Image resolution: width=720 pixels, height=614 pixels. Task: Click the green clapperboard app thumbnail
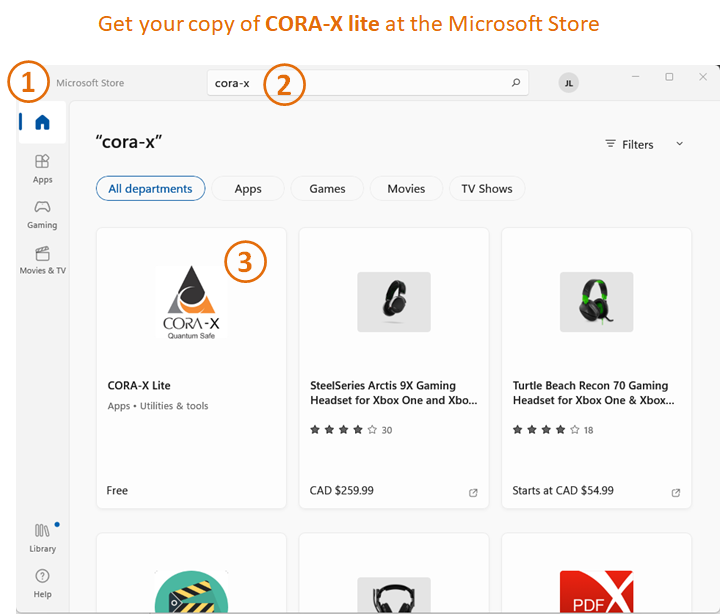coord(191,591)
